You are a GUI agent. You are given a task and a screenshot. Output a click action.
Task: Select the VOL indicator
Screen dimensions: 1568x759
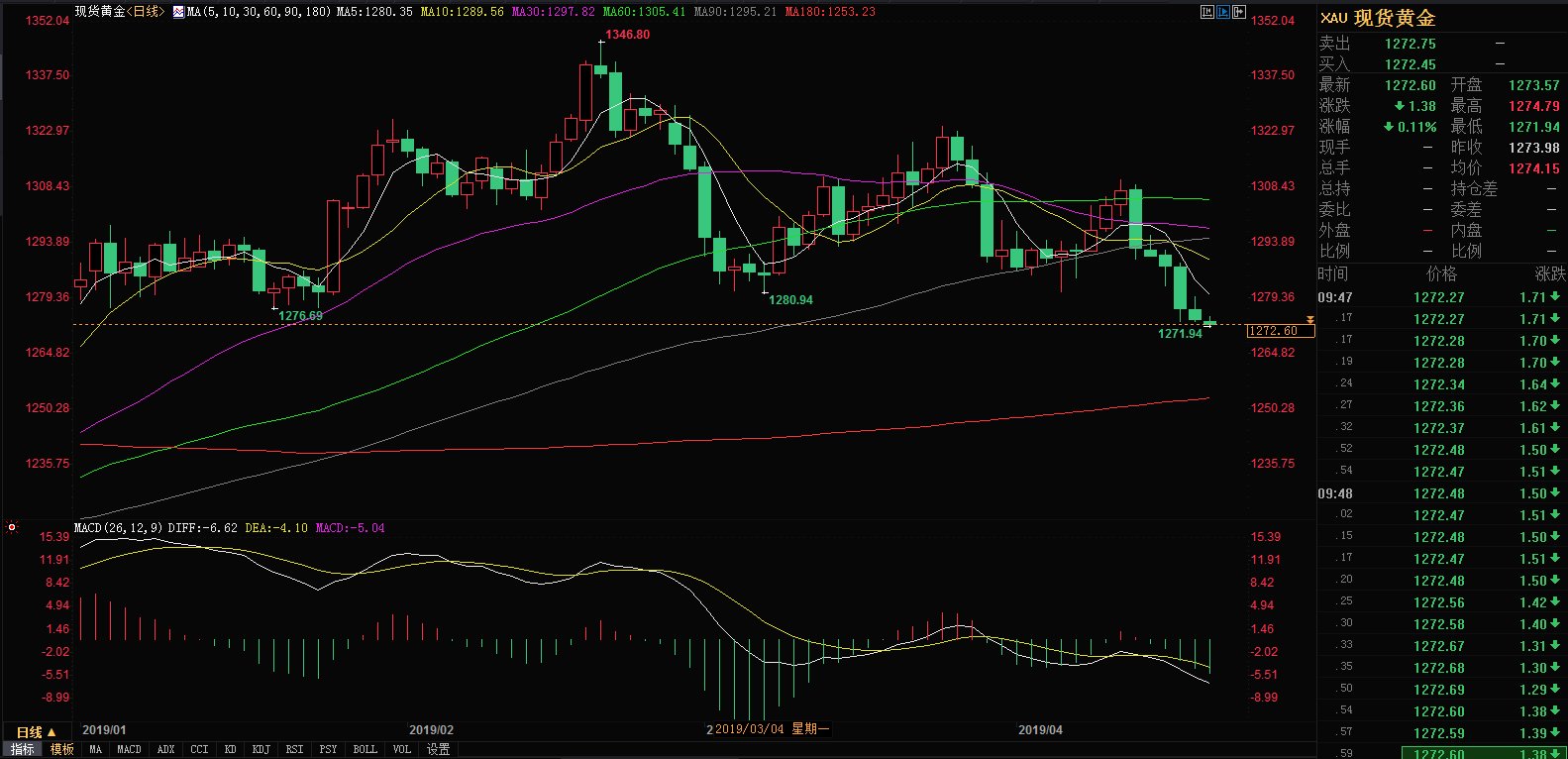(x=401, y=749)
